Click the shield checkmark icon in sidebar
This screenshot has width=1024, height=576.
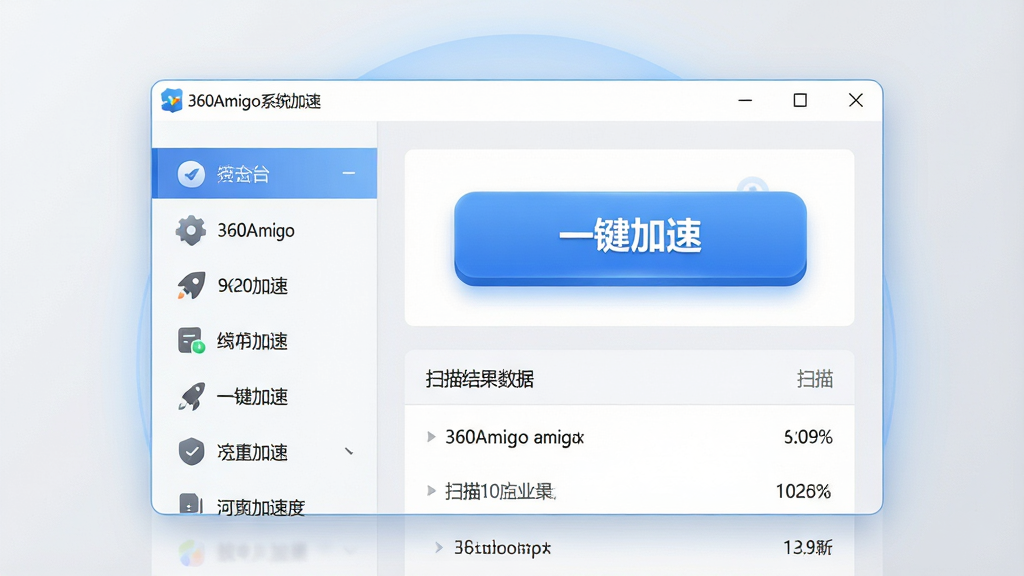191,452
